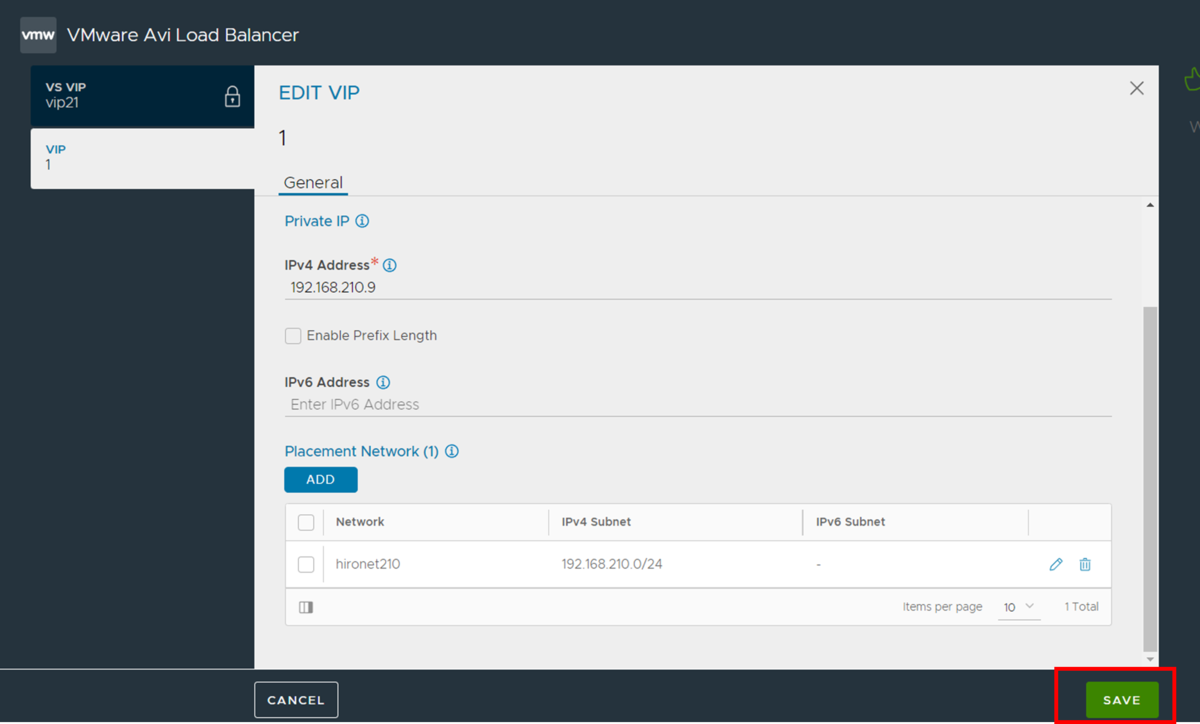Tick the select-all checkbox in table header
The image size is (1200, 724).
point(306,522)
